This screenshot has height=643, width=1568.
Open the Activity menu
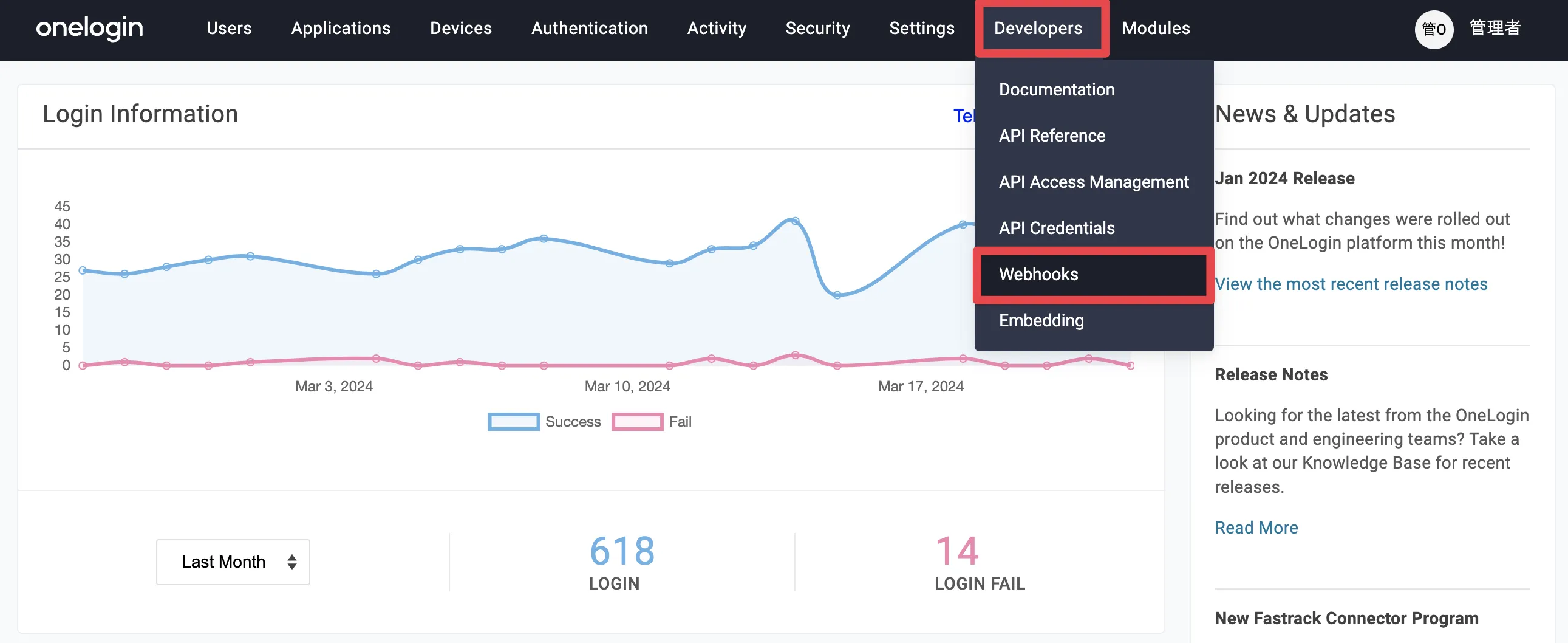717,28
